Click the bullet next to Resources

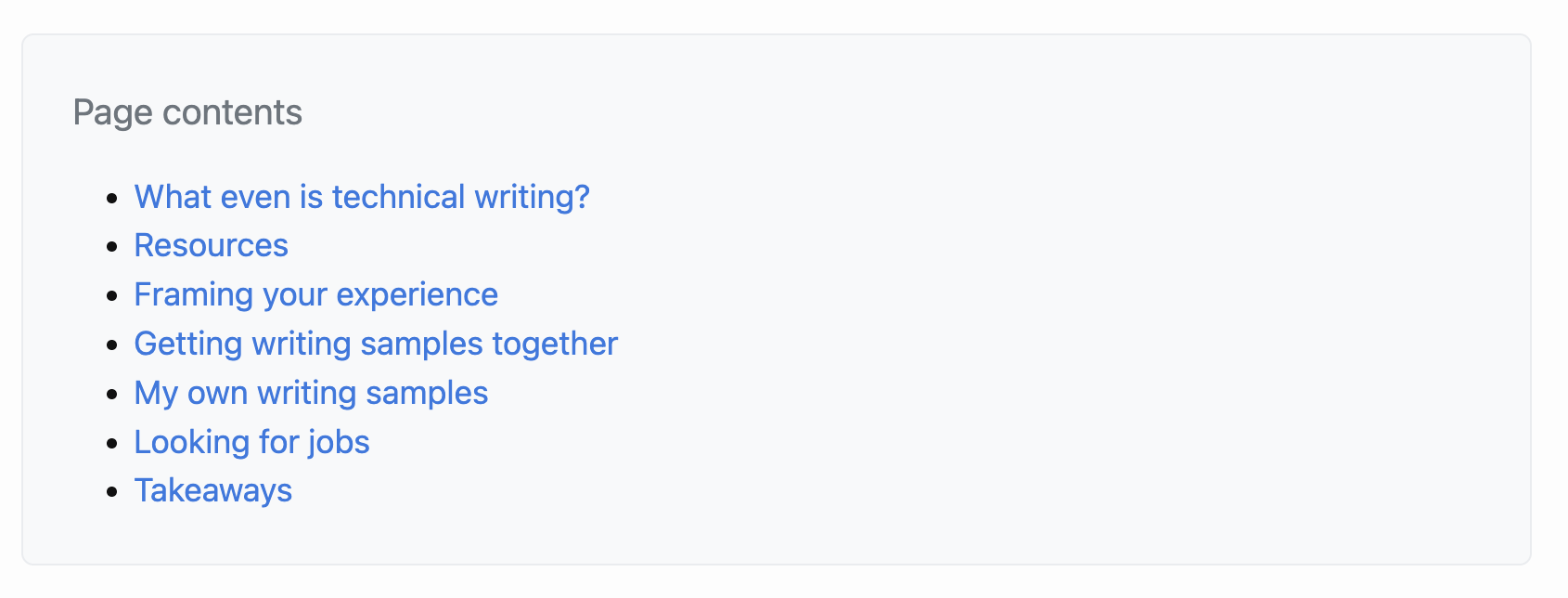pyautogui.click(x=112, y=247)
